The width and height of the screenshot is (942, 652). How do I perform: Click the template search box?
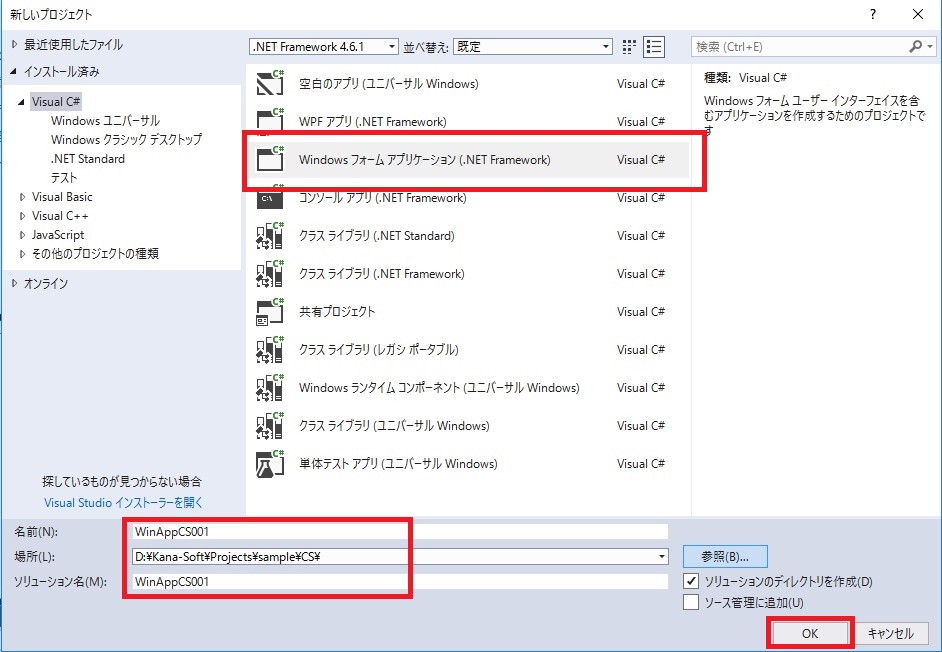(x=814, y=46)
